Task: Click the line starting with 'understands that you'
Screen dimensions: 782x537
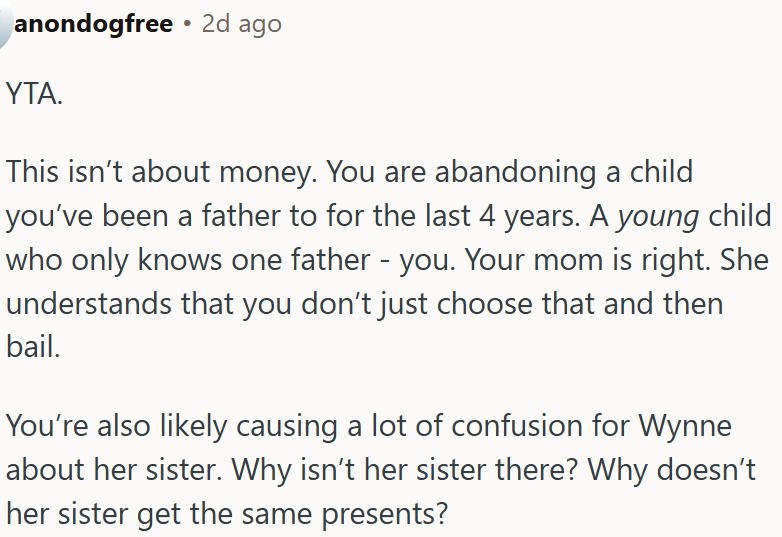Action: point(365,304)
